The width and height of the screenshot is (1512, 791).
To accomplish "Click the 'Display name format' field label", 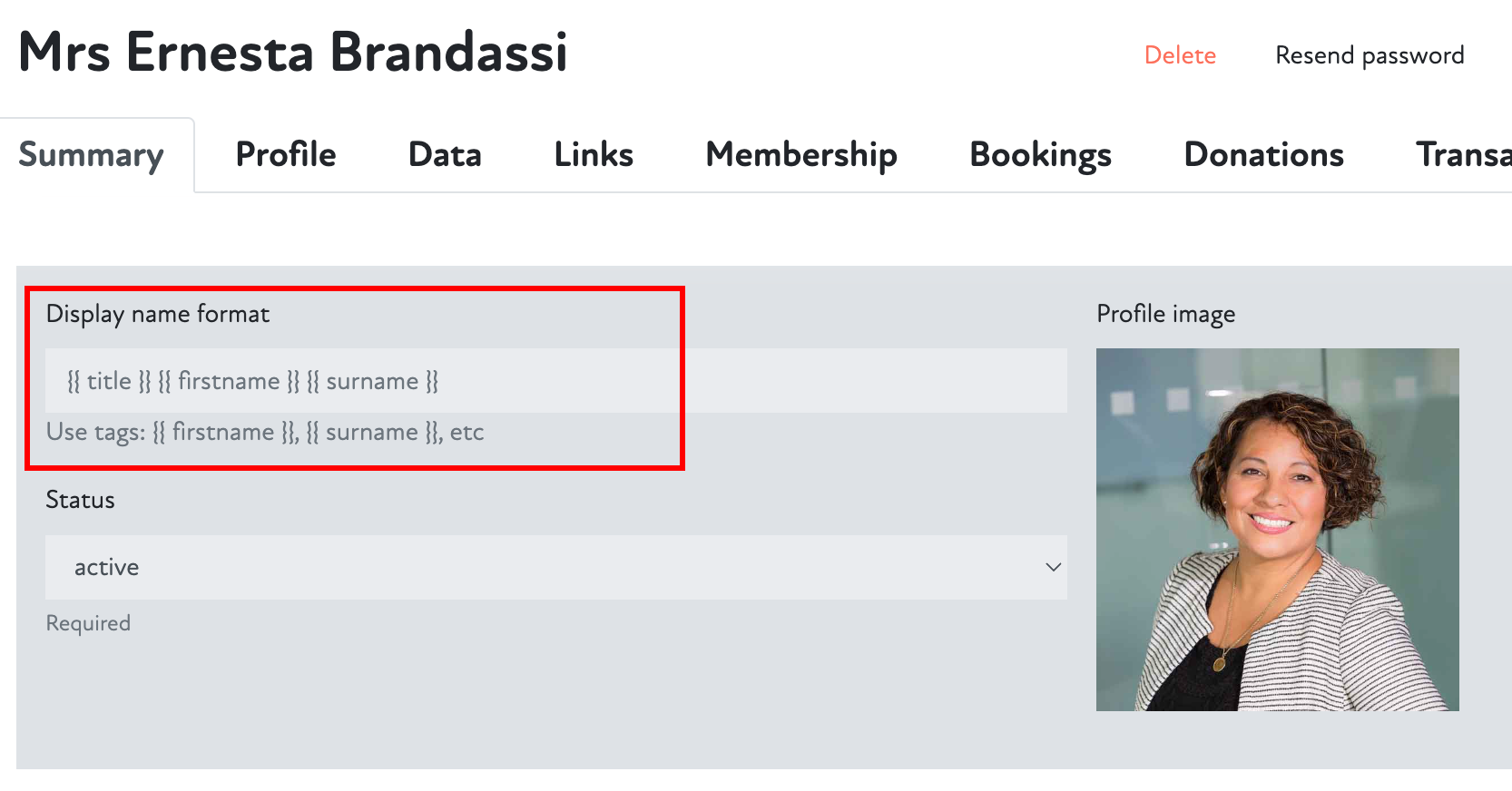I will (x=158, y=314).
